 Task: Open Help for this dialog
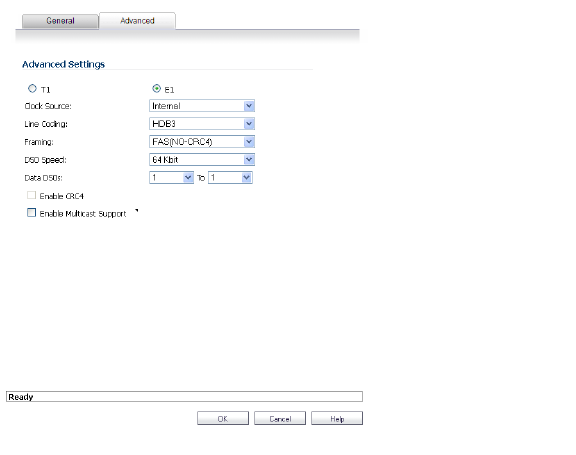337,419
